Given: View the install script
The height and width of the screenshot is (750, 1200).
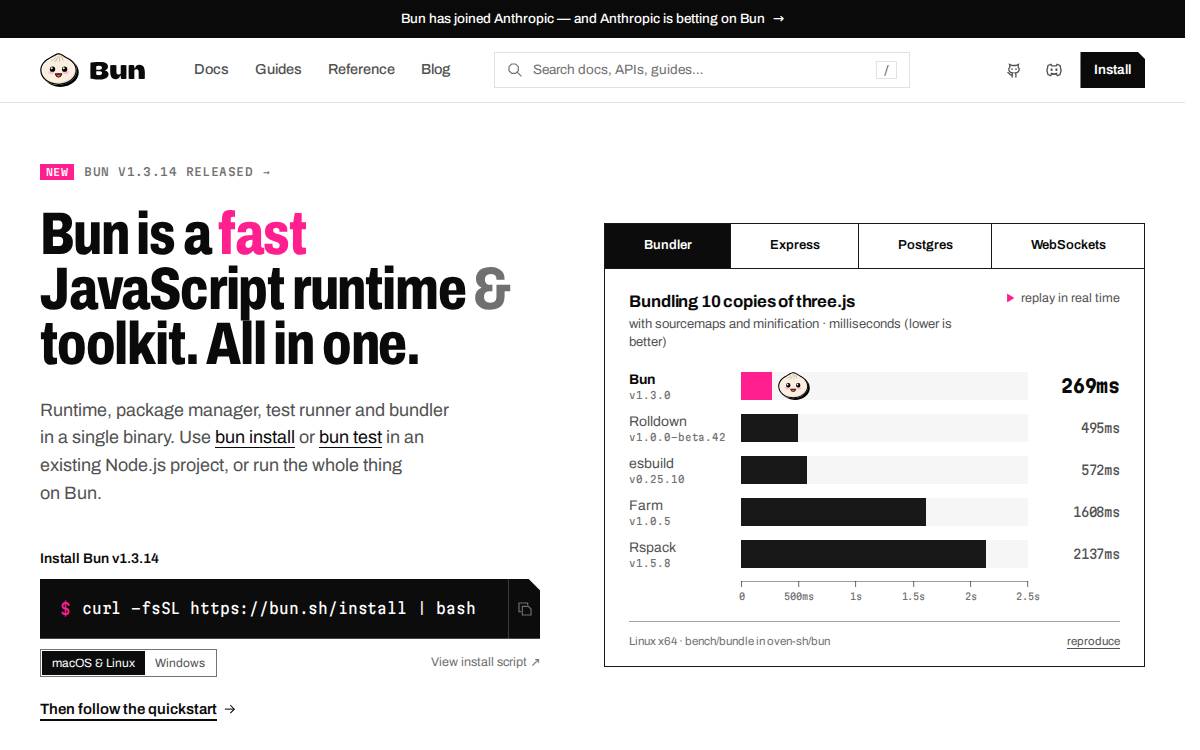Looking at the screenshot, I should [x=485, y=662].
